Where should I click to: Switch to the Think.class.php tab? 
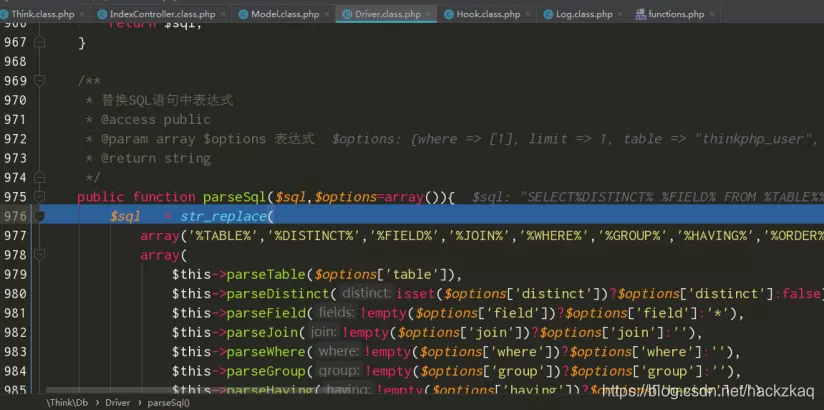(x=42, y=14)
